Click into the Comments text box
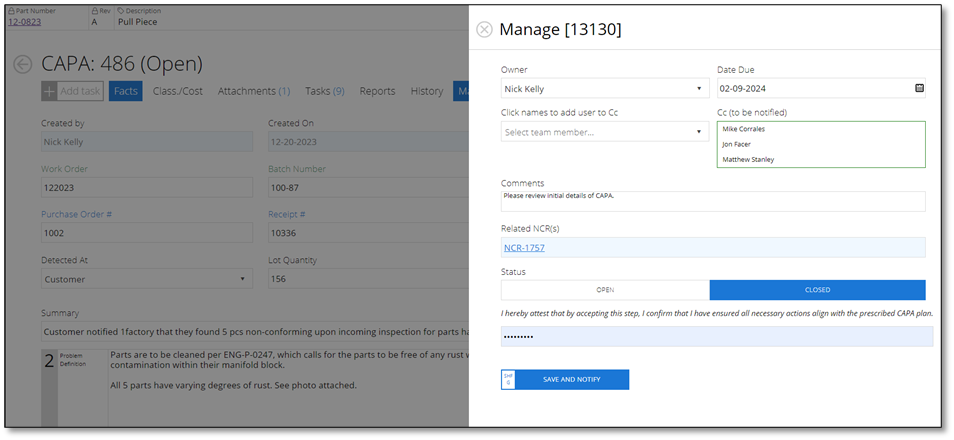The image size is (954, 440). coord(713,201)
